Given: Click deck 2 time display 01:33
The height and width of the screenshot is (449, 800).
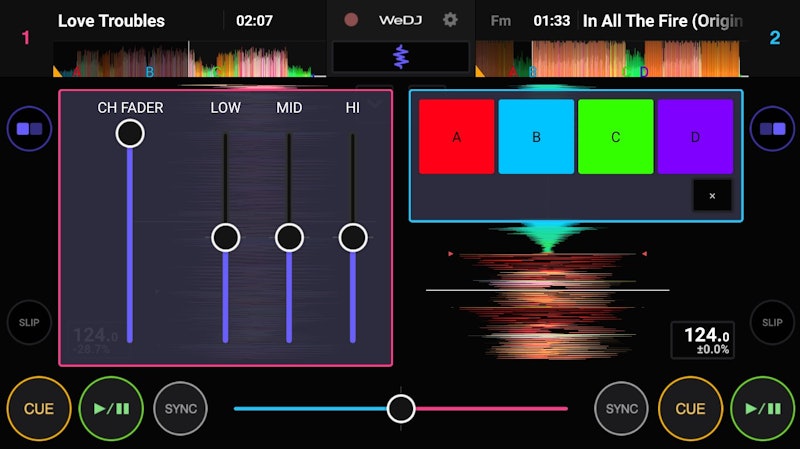Looking at the screenshot, I should pyautogui.click(x=552, y=21).
